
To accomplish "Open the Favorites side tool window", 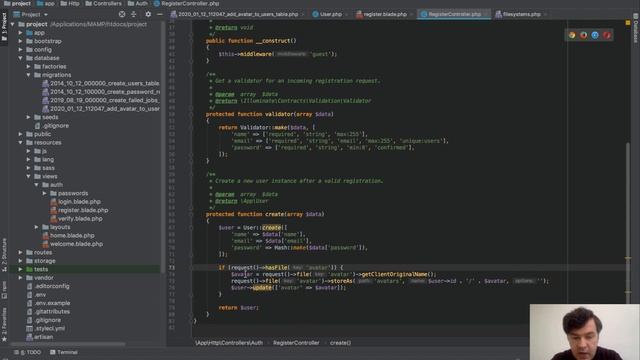I will coord(4,324).
